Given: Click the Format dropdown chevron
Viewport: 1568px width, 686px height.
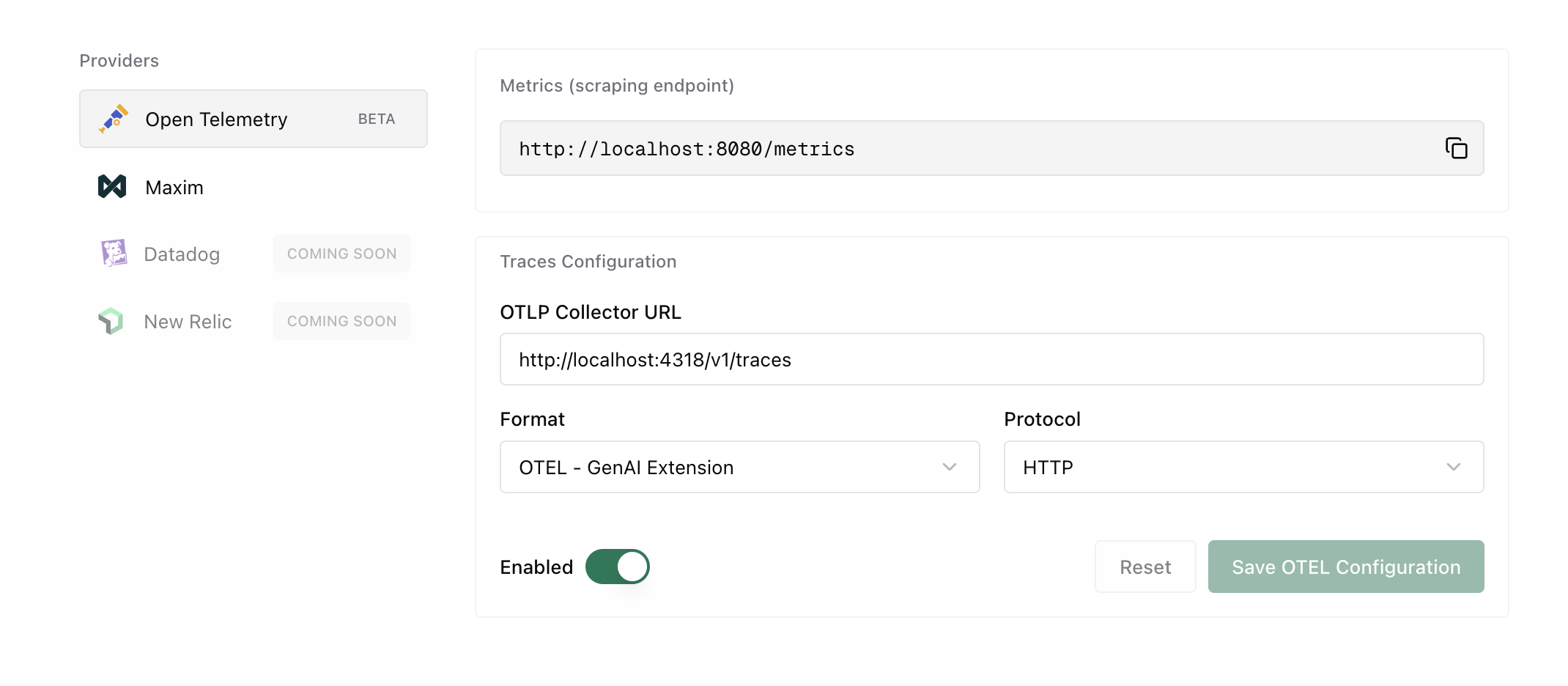Looking at the screenshot, I should (x=950, y=467).
